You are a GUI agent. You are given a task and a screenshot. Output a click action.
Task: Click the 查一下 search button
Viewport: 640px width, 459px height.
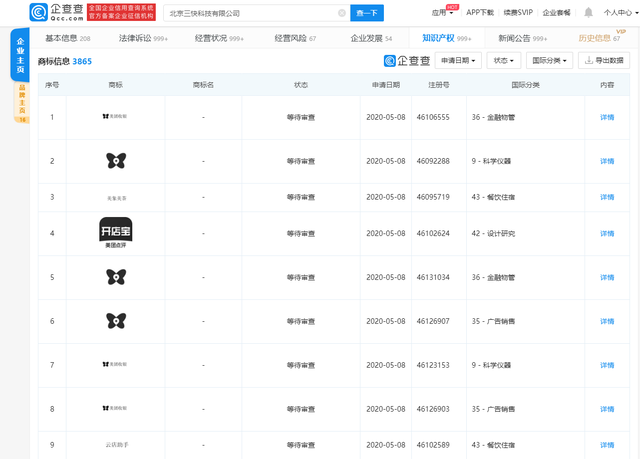pos(367,13)
